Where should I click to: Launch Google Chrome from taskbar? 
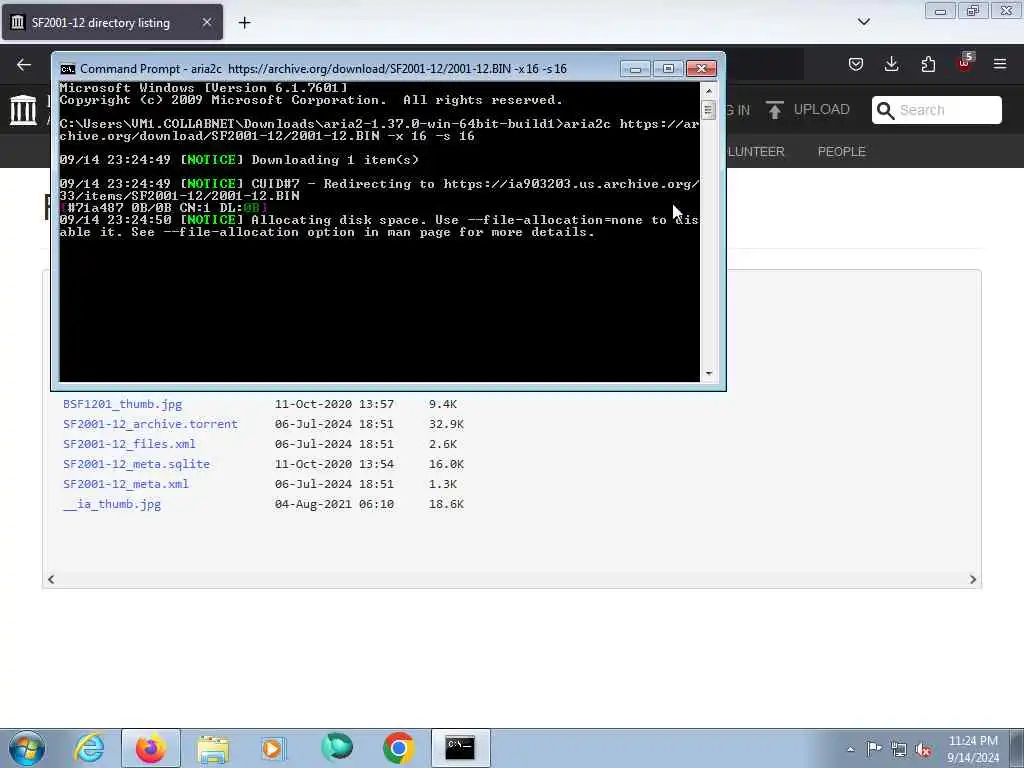[398, 748]
